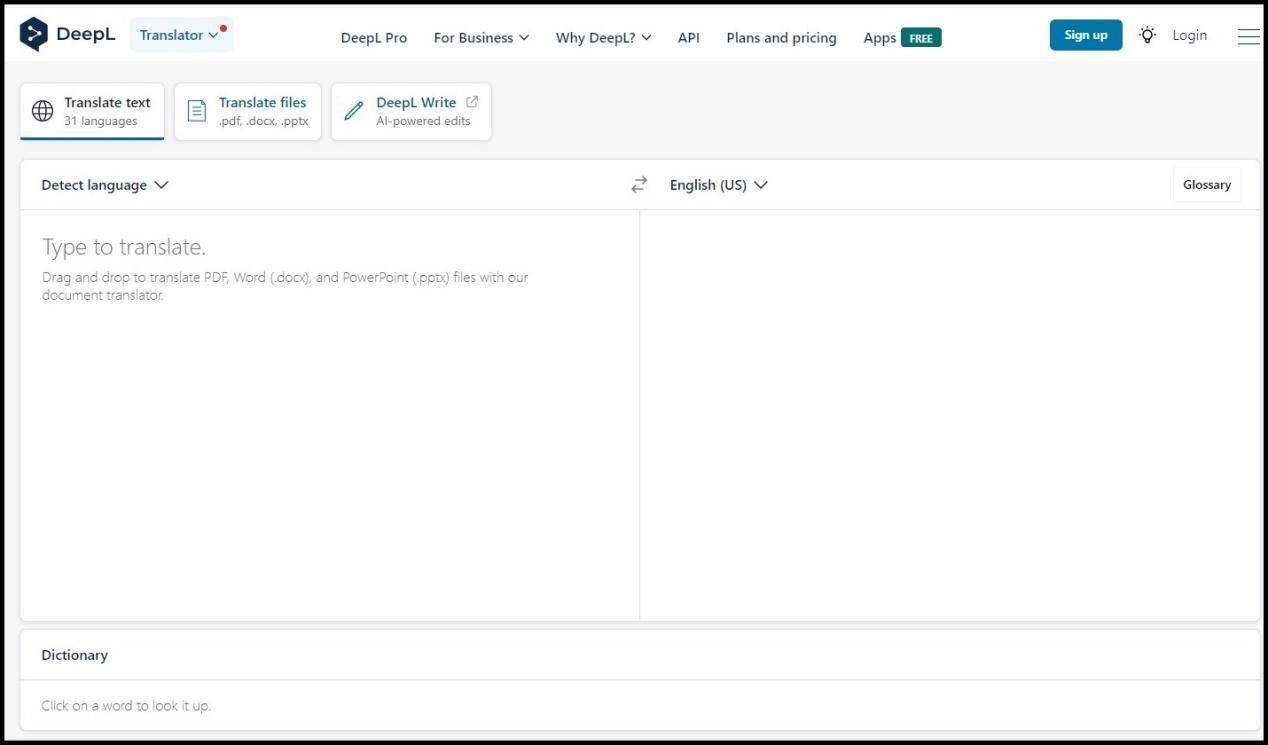This screenshot has height=745, width=1268.
Task: Click the green FREE badge next to Apps
Action: coord(920,38)
